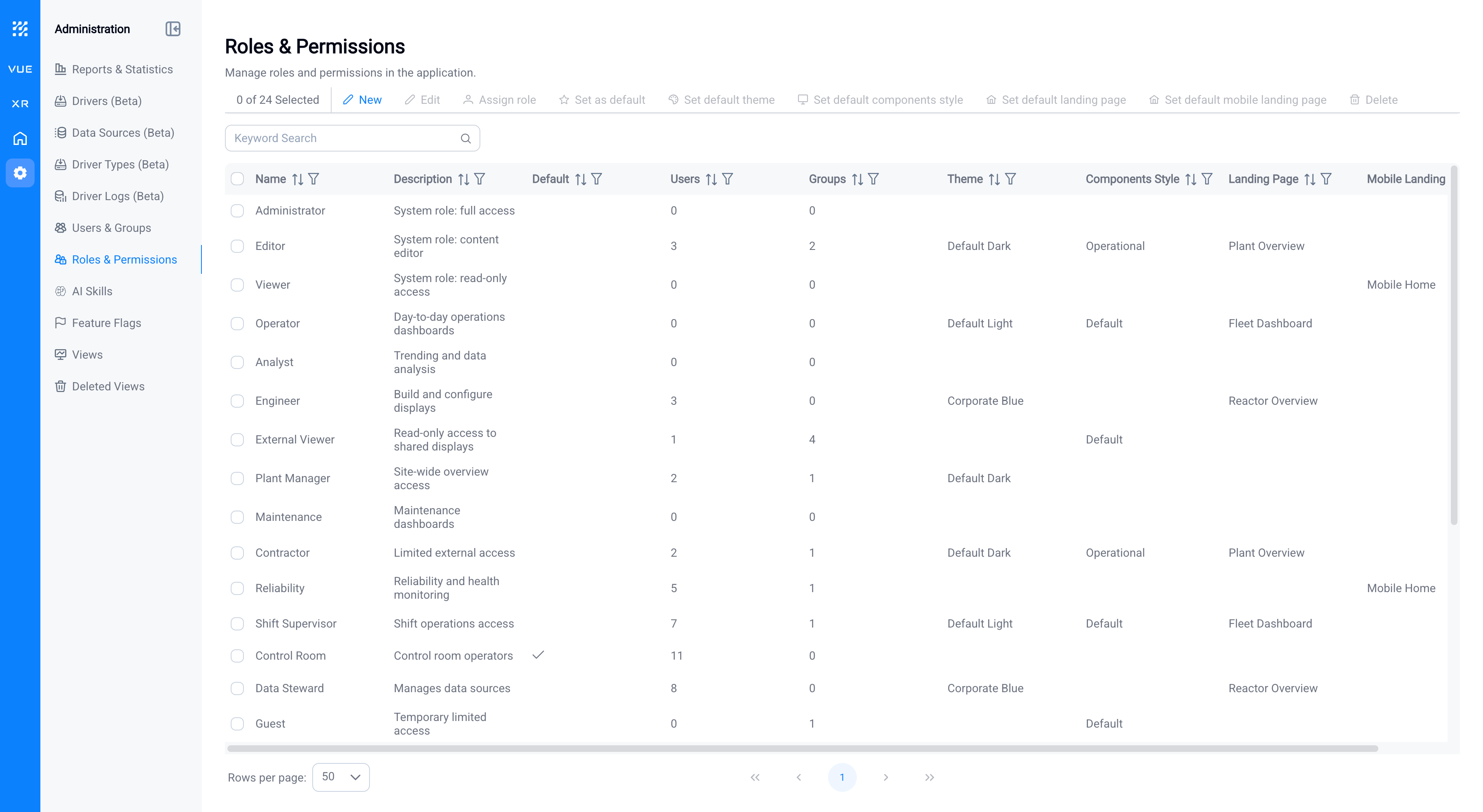Select the Engineer role checkbox
Image resolution: width=1483 pixels, height=812 pixels.
point(237,401)
